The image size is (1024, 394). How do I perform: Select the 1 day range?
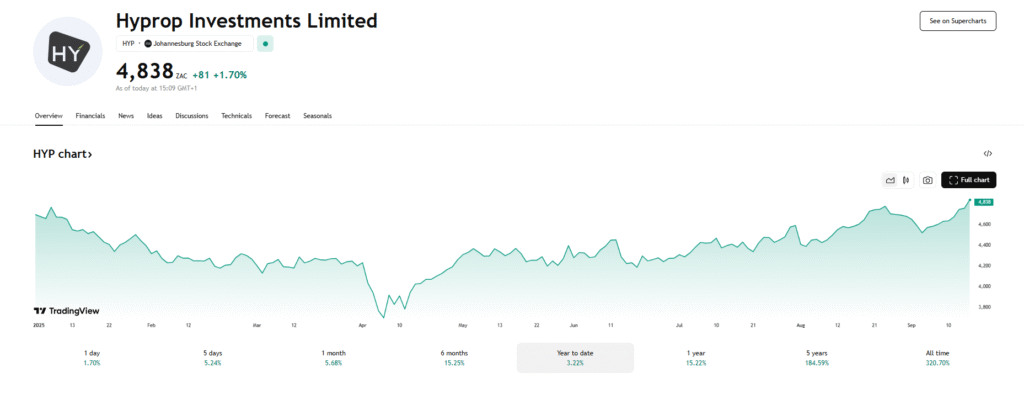pyautogui.click(x=92, y=357)
